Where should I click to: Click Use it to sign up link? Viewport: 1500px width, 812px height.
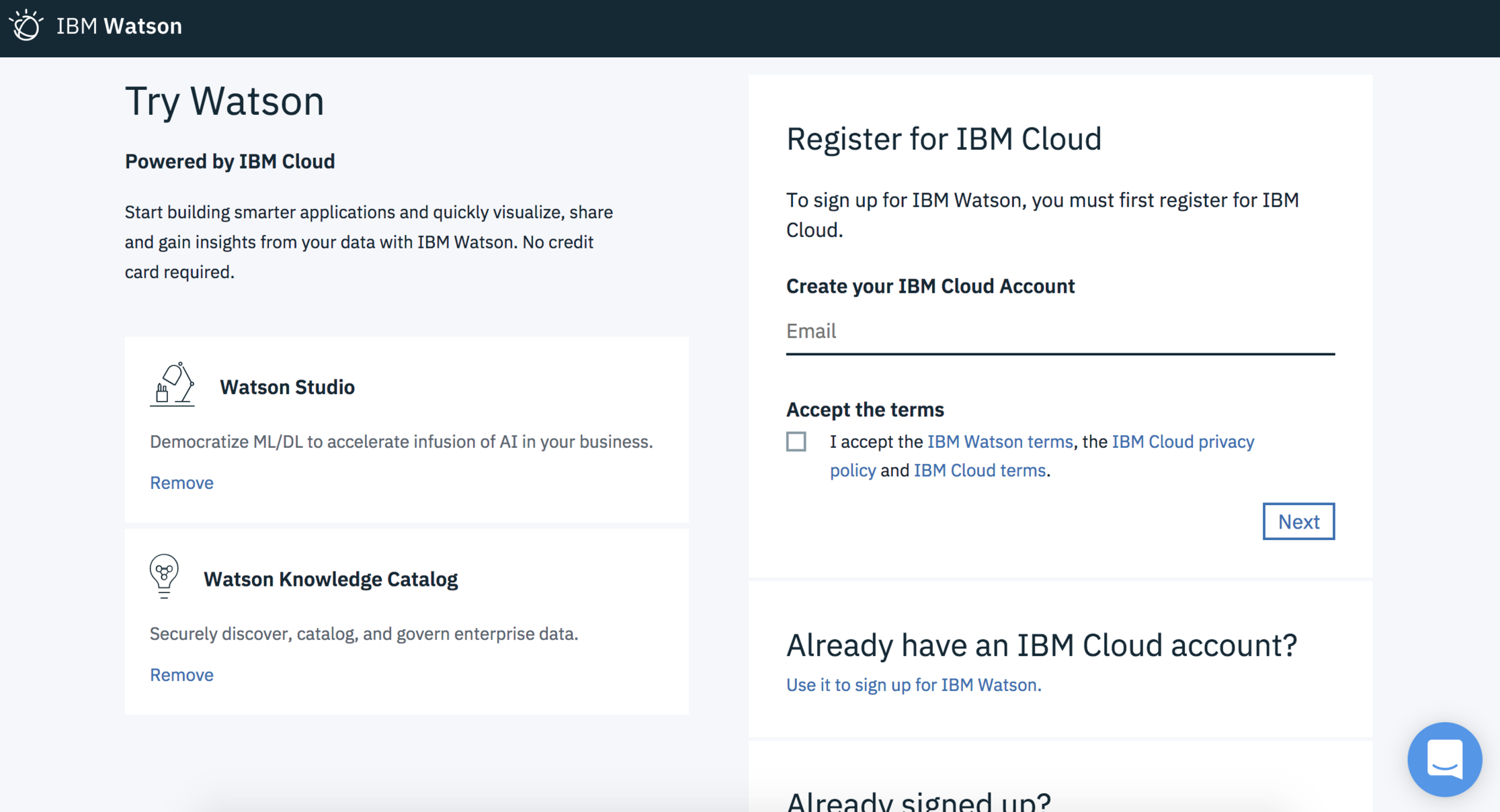point(913,684)
